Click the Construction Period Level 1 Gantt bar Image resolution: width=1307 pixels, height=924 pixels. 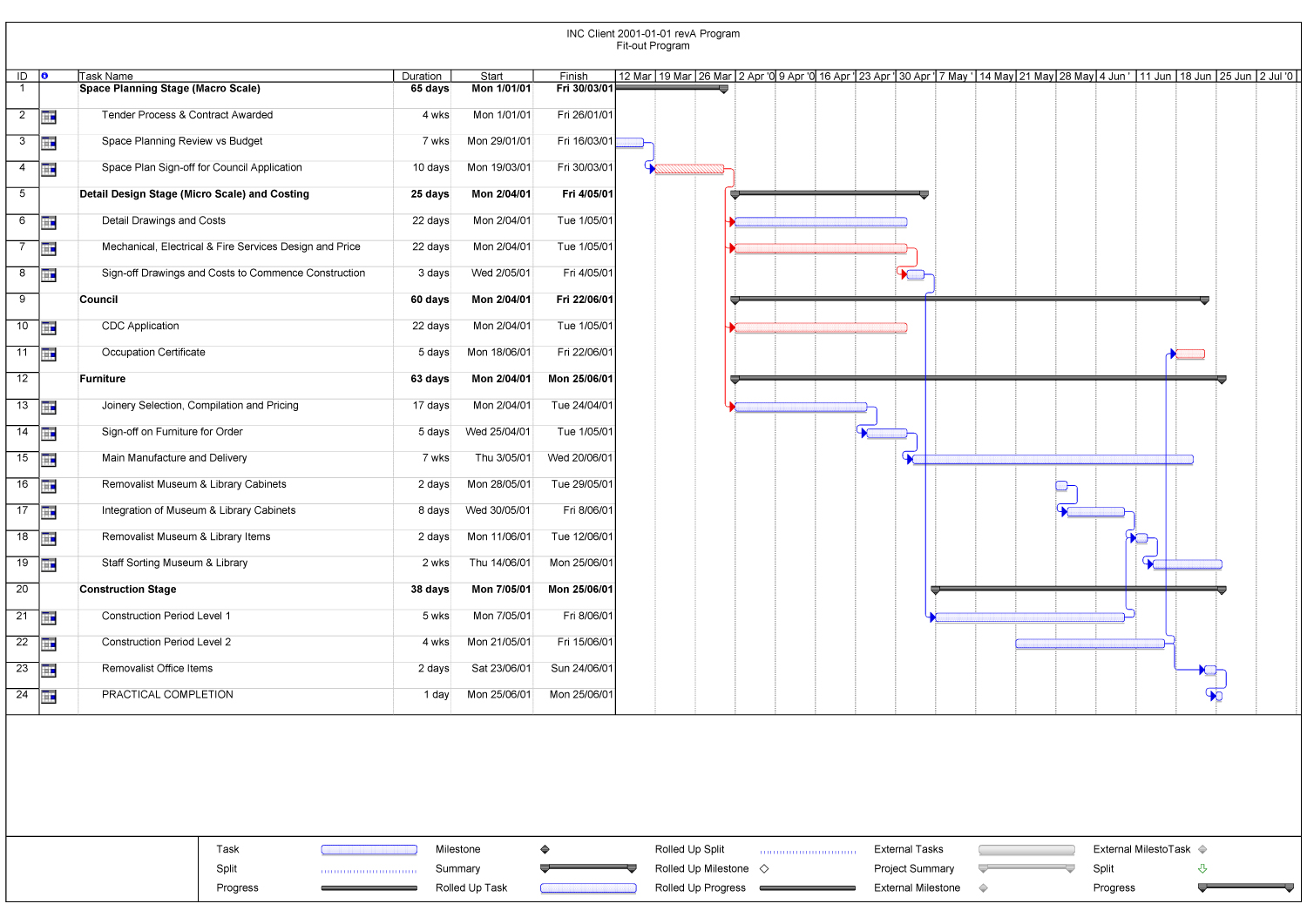pos(1030,617)
